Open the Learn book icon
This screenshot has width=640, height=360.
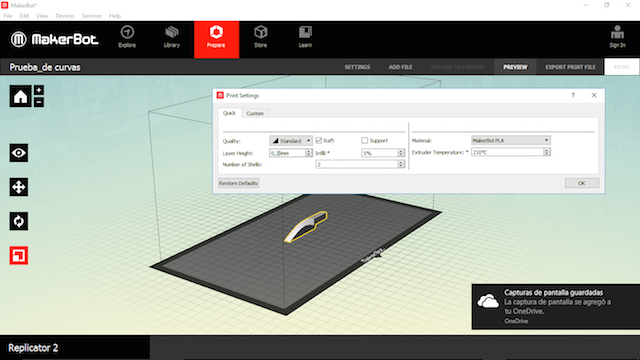pyautogui.click(x=305, y=32)
